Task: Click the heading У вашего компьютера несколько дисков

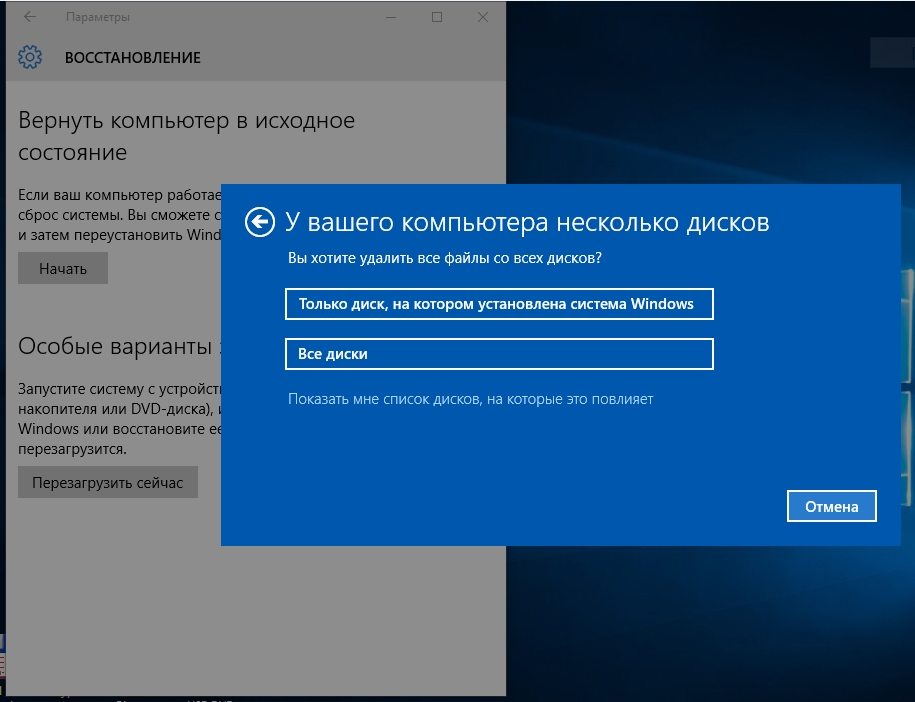Action: (527, 222)
